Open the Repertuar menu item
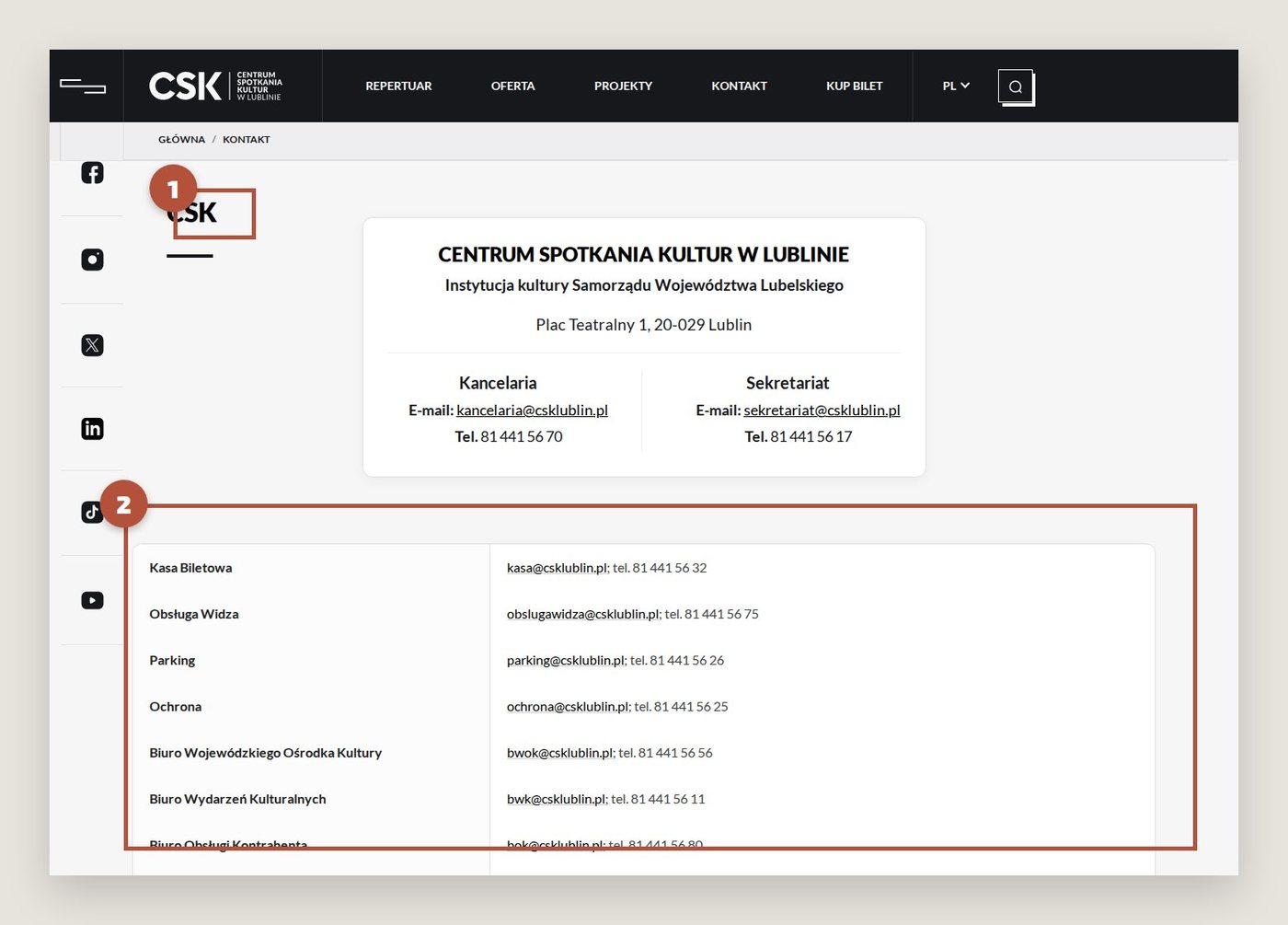 click(398, 86)
